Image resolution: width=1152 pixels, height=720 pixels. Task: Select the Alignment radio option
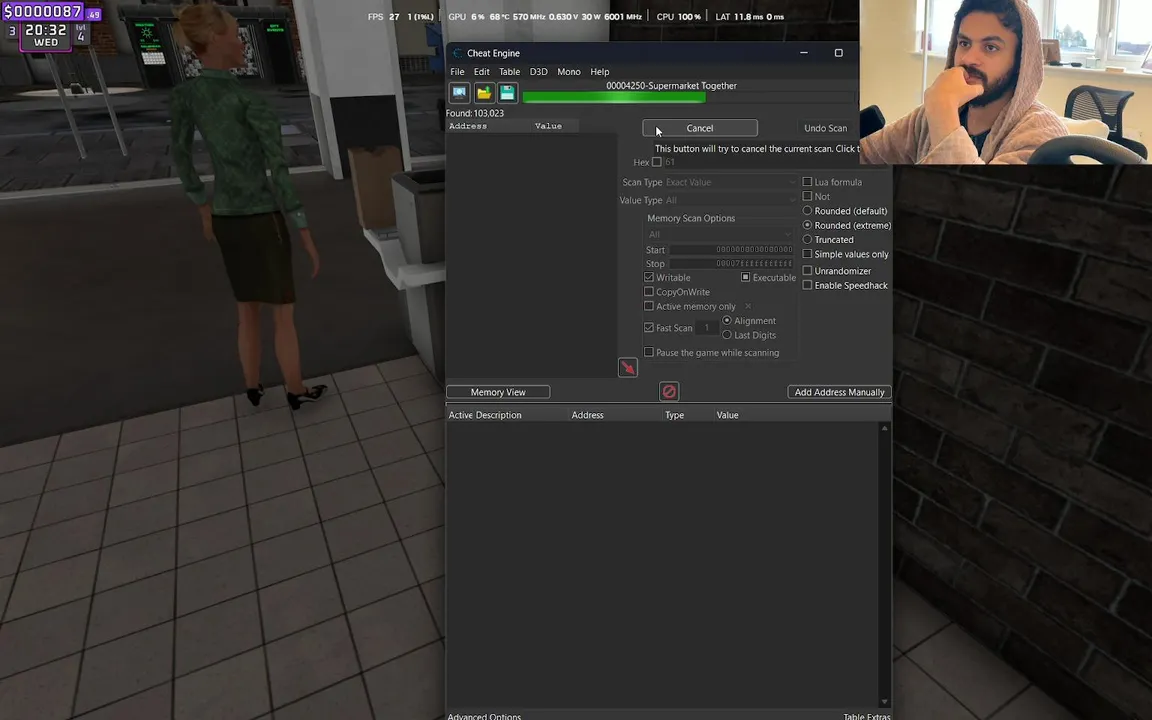(727, 320)
